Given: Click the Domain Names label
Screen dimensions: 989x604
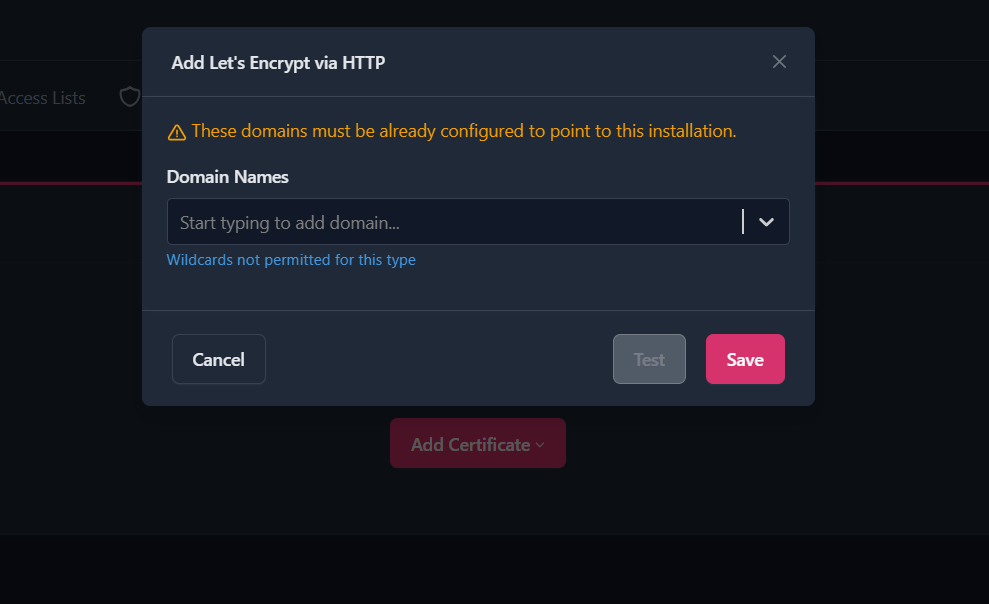Looking at the screenshot, I should (x=227, y=177).
